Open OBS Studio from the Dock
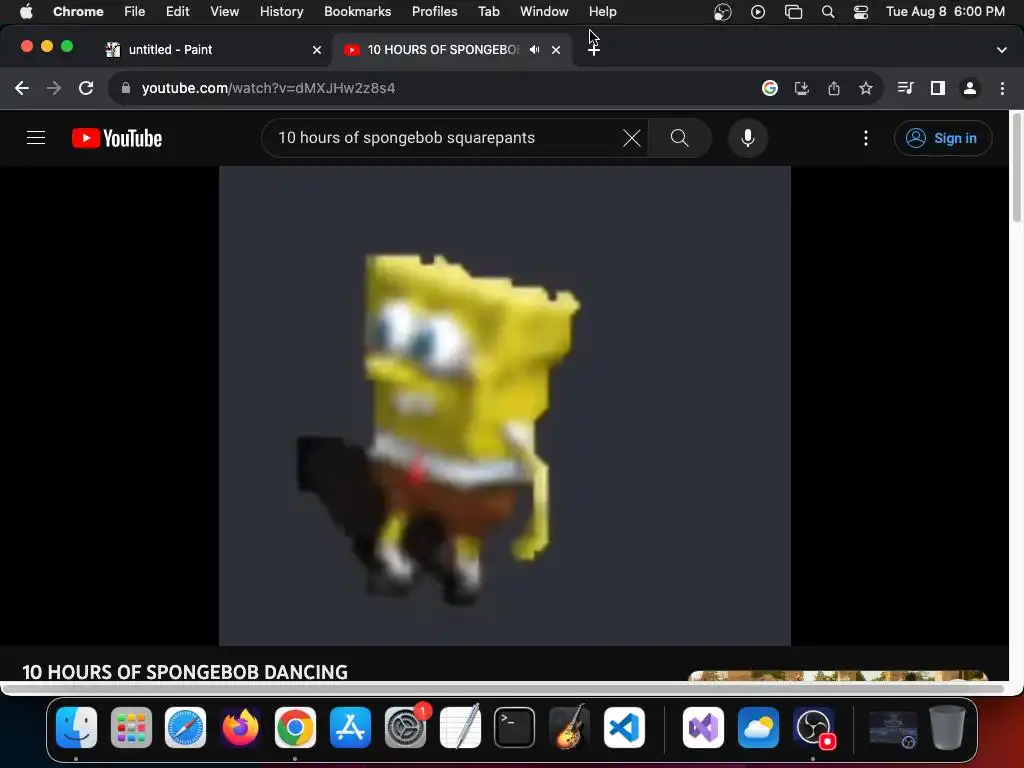 814,727
